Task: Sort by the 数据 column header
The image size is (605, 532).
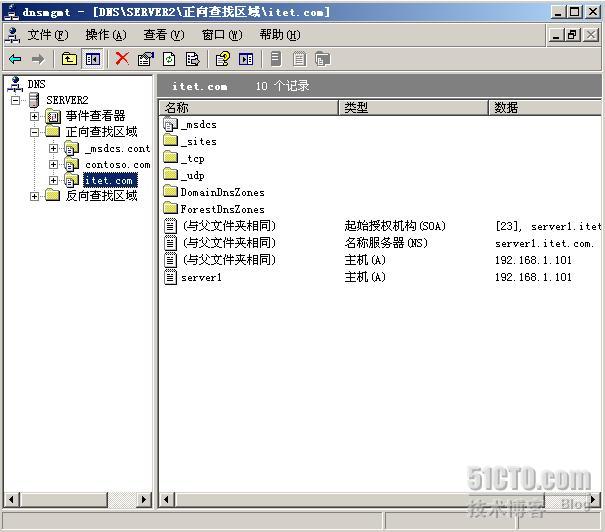Action: click(545, 108)
